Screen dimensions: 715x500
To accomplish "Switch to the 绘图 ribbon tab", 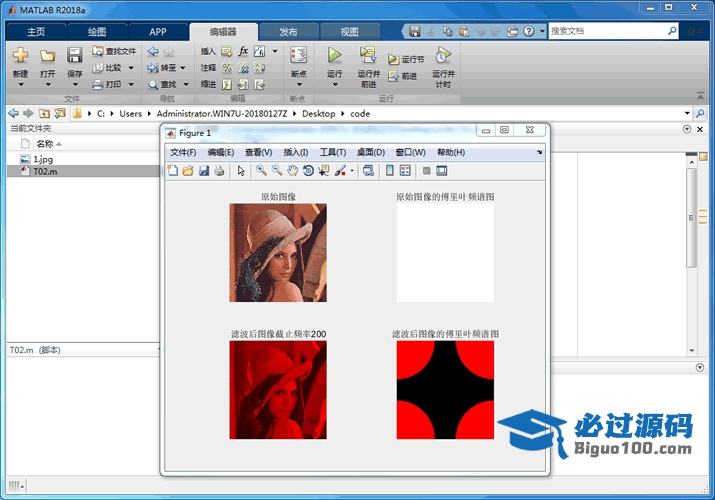I will (x=98, y=31).
